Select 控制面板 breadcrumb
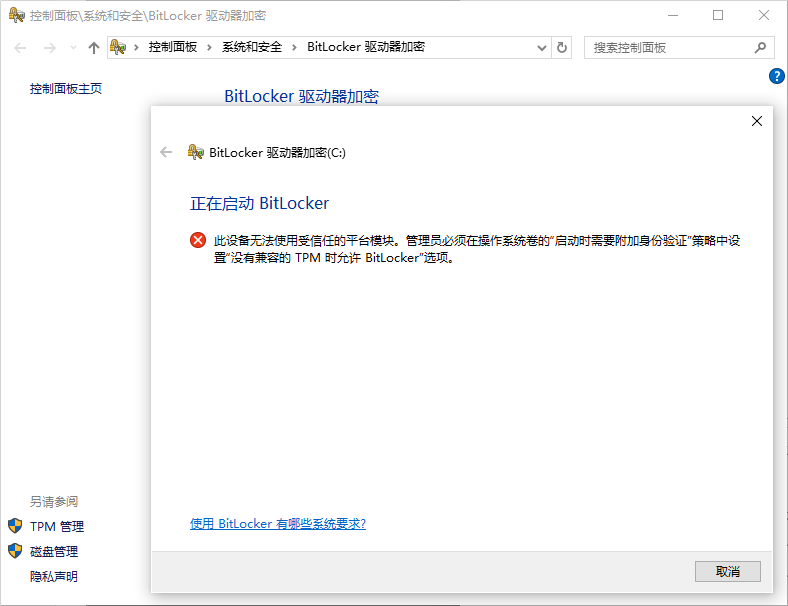 click(x=173, y=47)
